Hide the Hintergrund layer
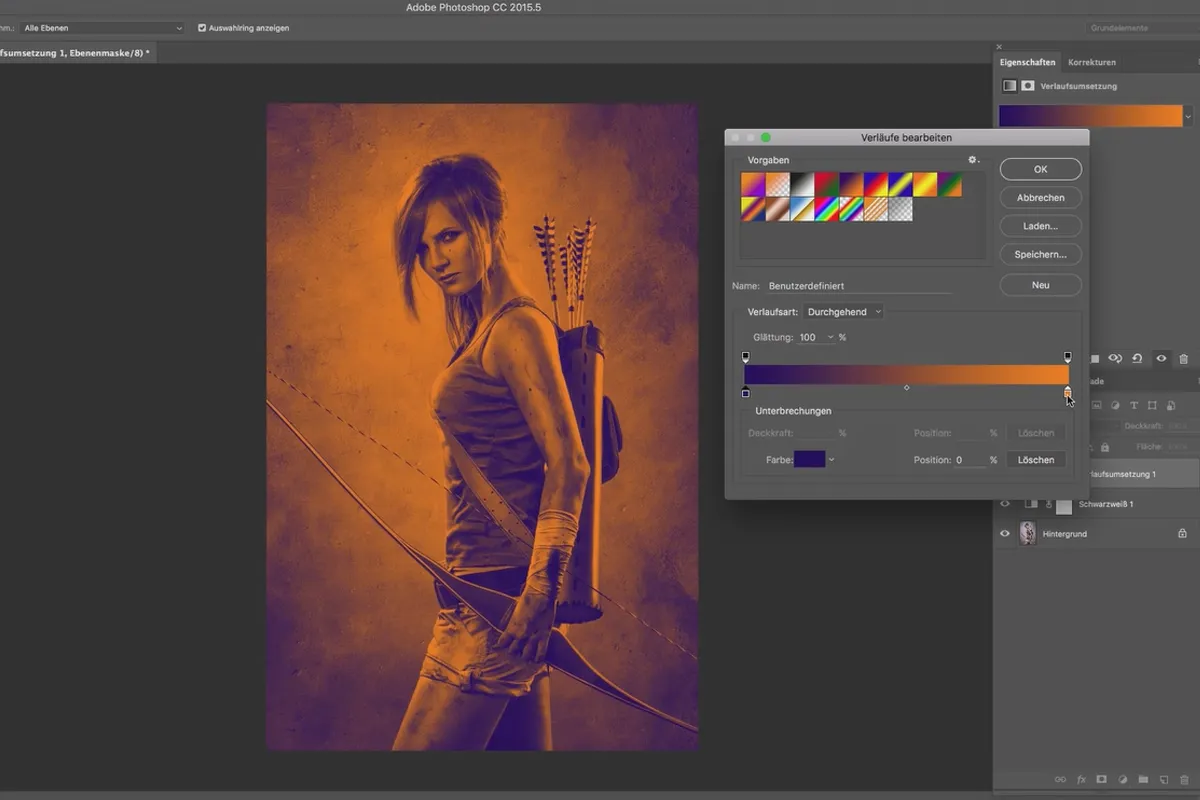 tap(1005, 534)
